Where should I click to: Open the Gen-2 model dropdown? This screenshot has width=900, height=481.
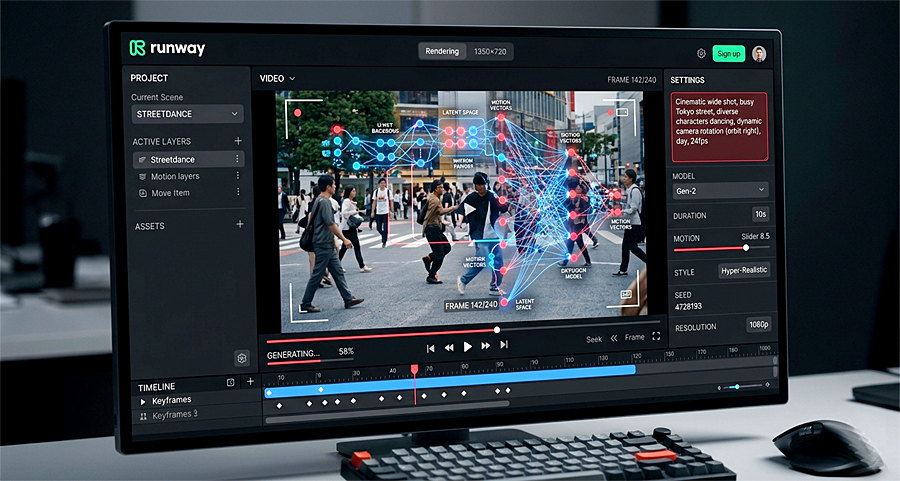click(x=720, y=191)
